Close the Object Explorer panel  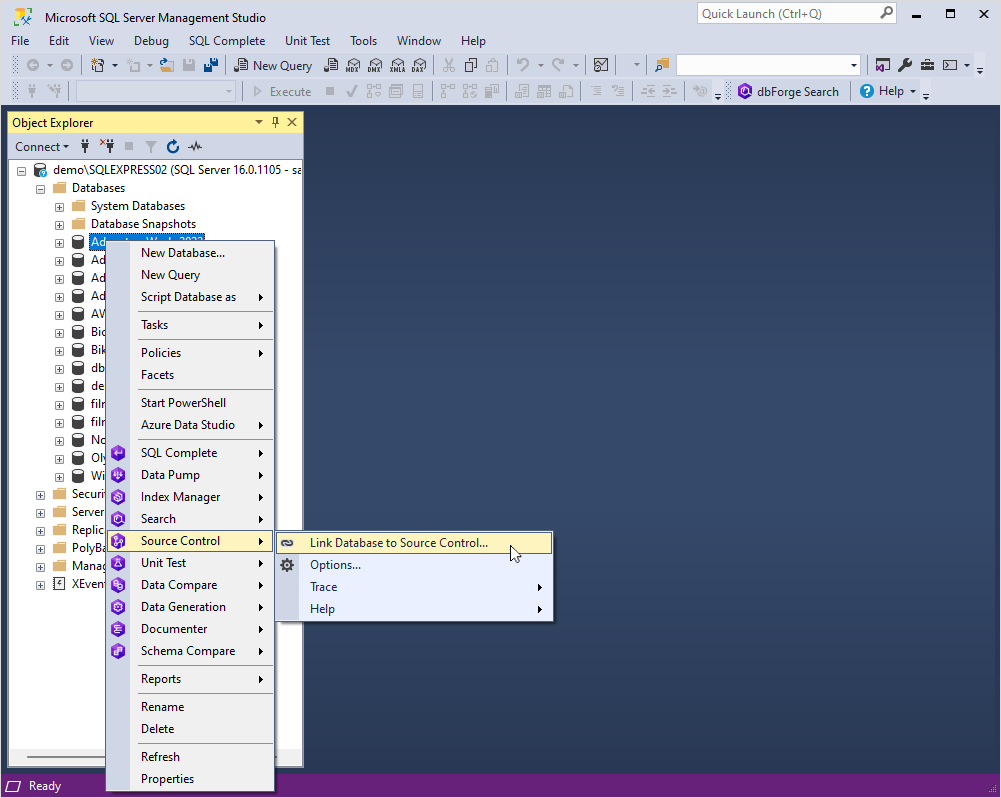292,123
